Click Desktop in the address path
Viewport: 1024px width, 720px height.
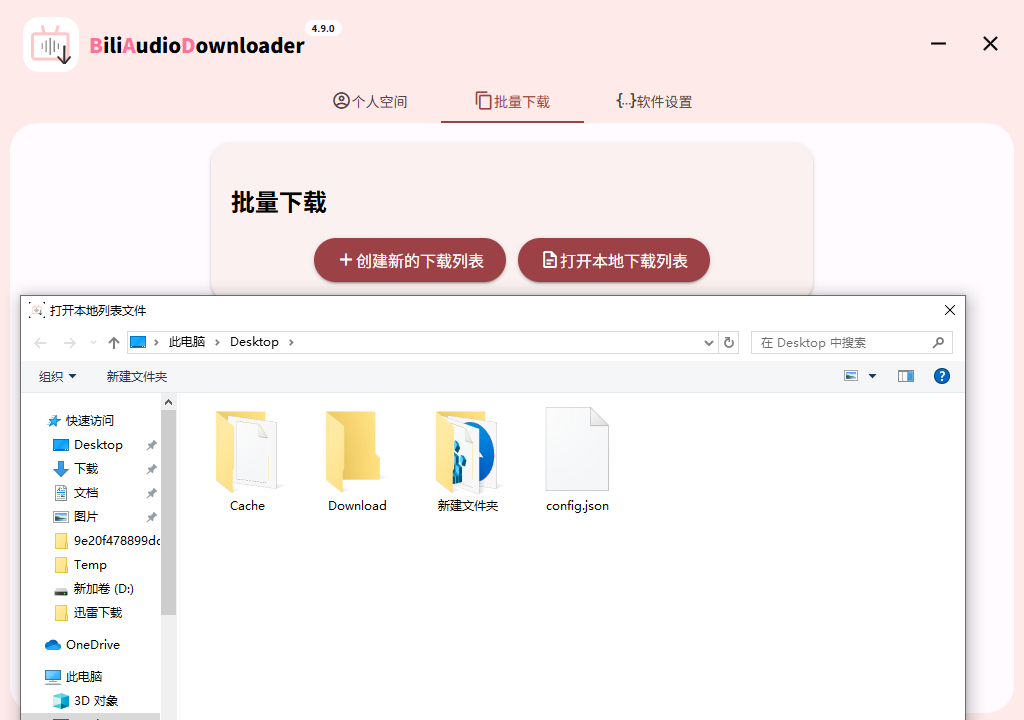[254, 342]
